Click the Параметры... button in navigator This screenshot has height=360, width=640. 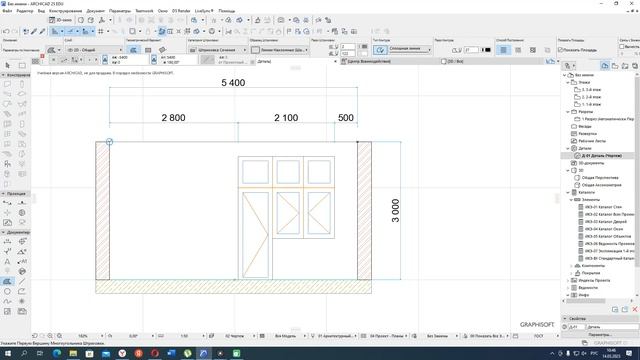(x=600, y=335)
